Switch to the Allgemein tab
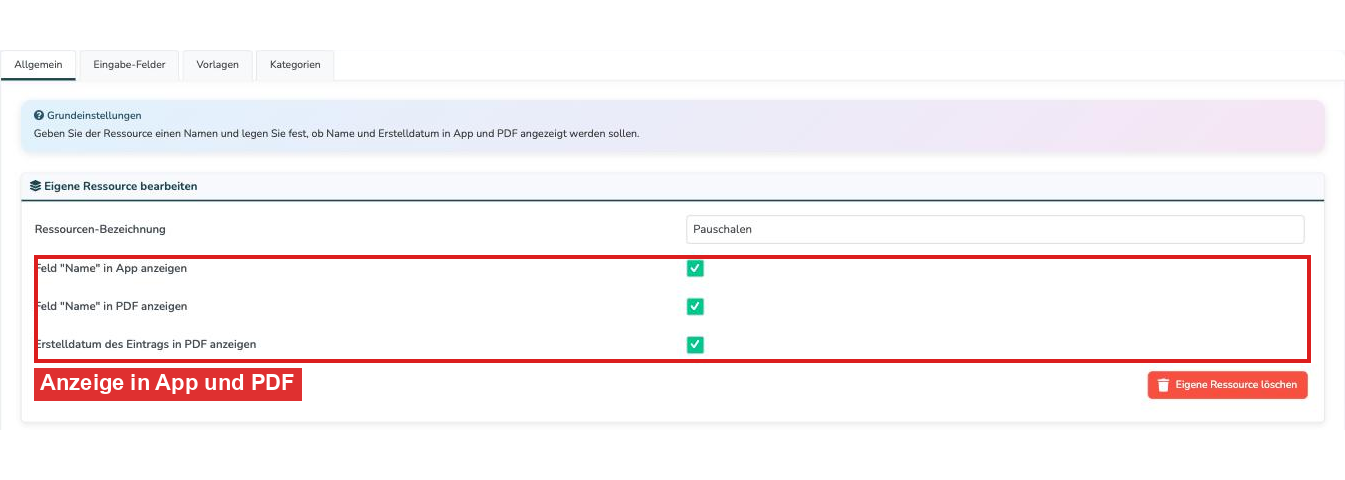1345x480 pixels. point(38,65)
